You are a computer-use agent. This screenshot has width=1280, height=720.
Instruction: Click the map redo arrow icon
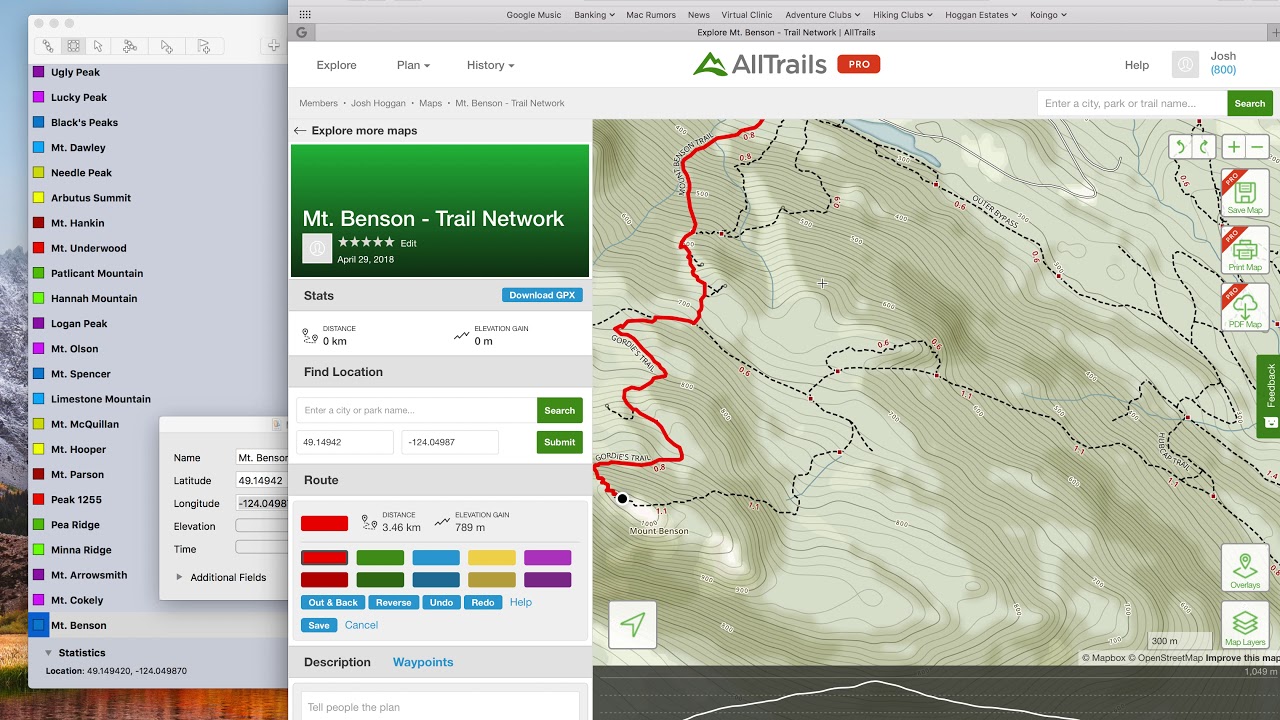pyautogui.click(x=1204, y=147)
